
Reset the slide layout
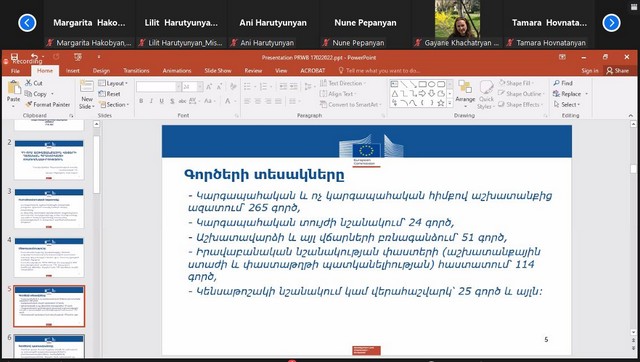tap(109, 94)
